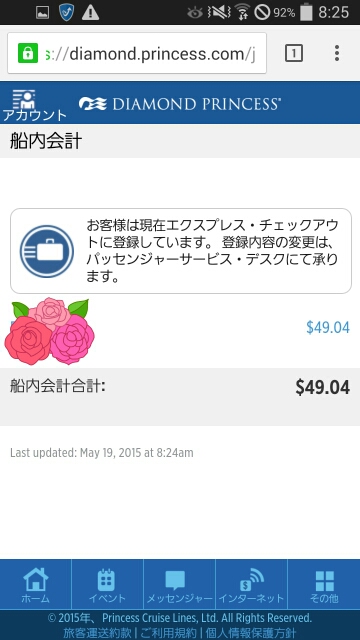
Task: Open the イベント calendar icon
Action: point(107,586)
